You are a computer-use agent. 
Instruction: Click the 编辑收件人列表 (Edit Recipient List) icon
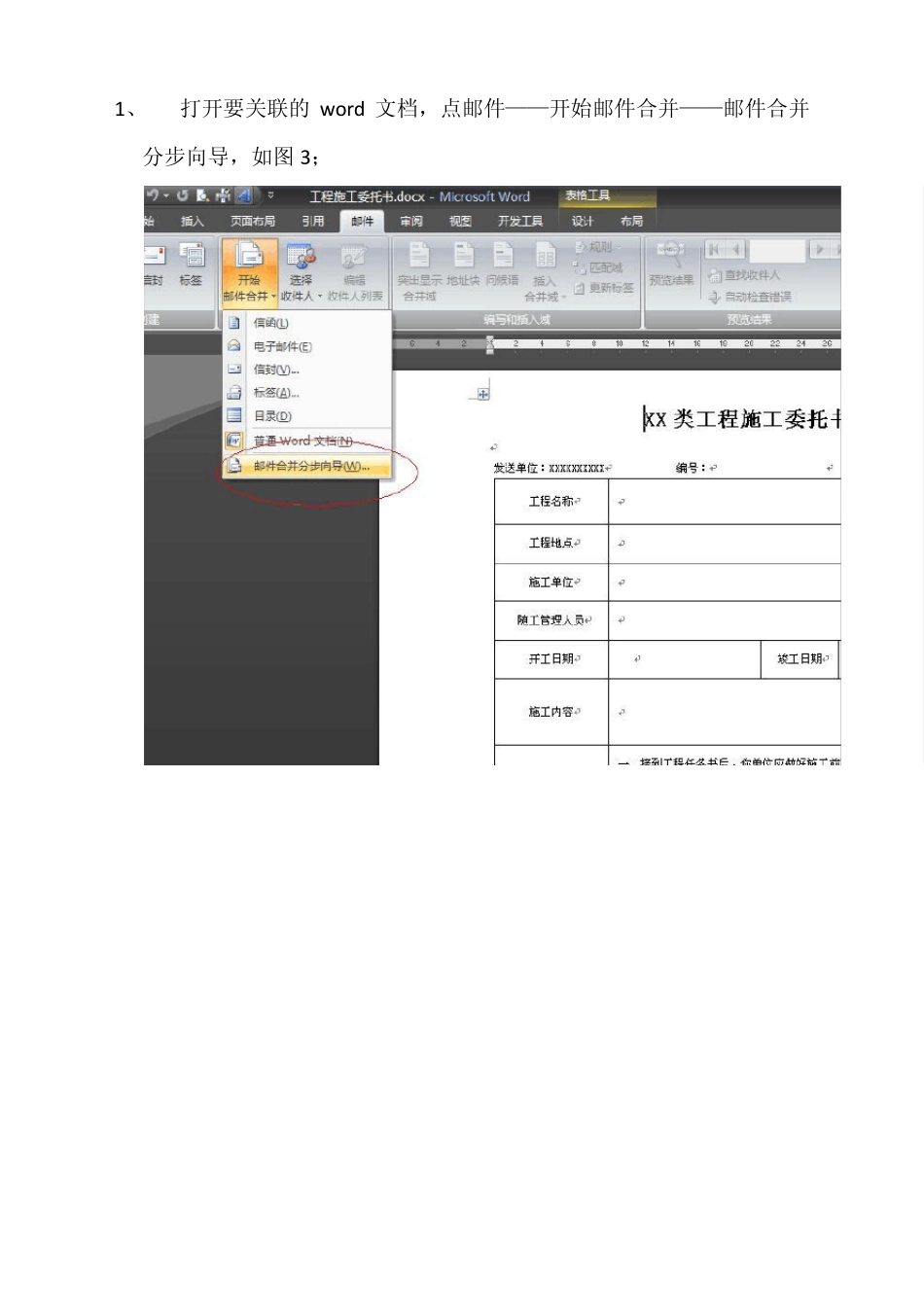pyautogui.click(x=354, y=257)
